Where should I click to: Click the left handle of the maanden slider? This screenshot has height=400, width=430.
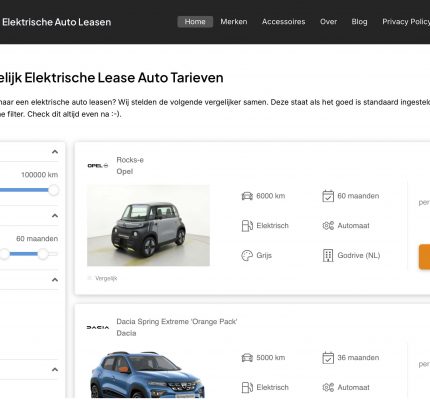pyautogui.click(x=4, y=254)
